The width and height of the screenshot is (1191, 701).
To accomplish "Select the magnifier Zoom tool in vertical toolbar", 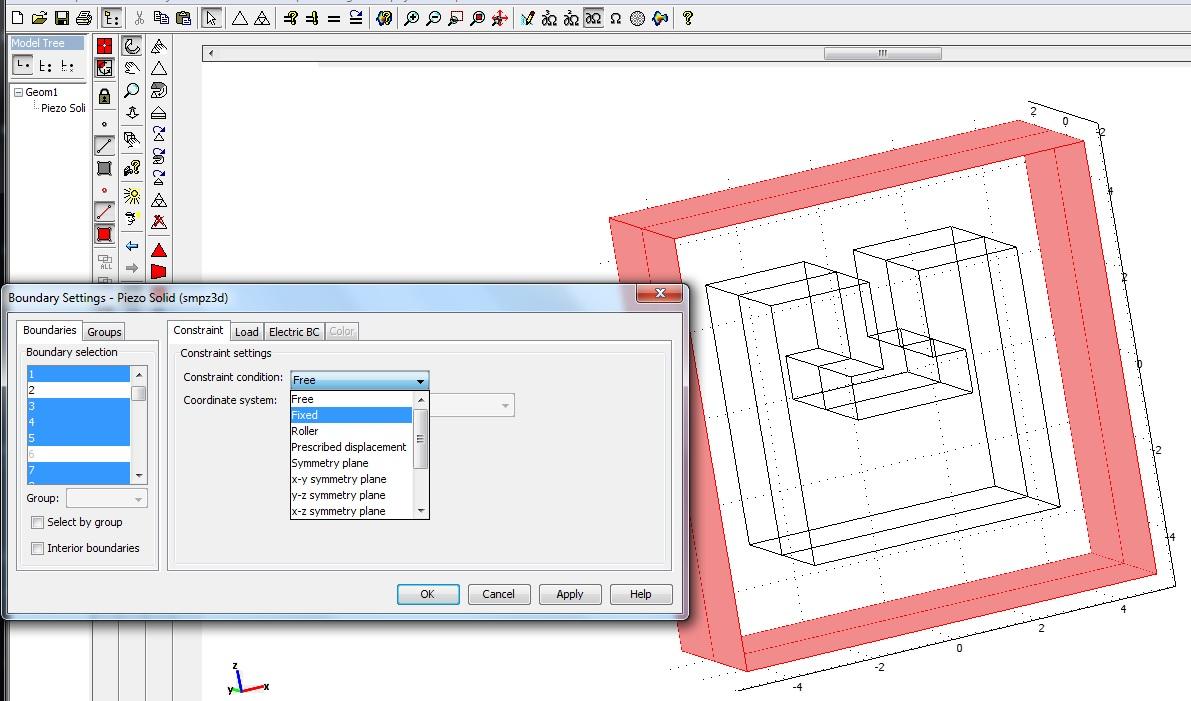I will point(132,90).
